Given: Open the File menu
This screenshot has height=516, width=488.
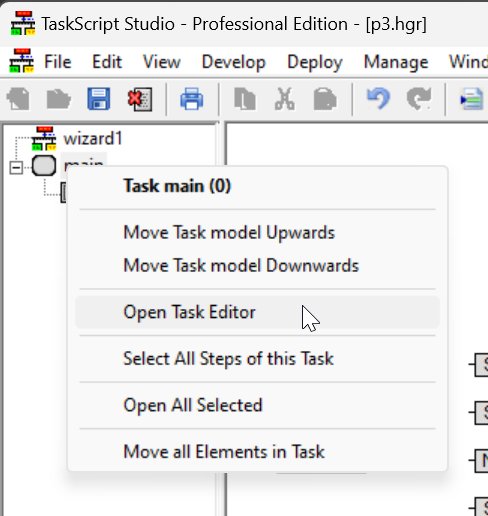Looking at the screenshot, I should pos(58,62).
